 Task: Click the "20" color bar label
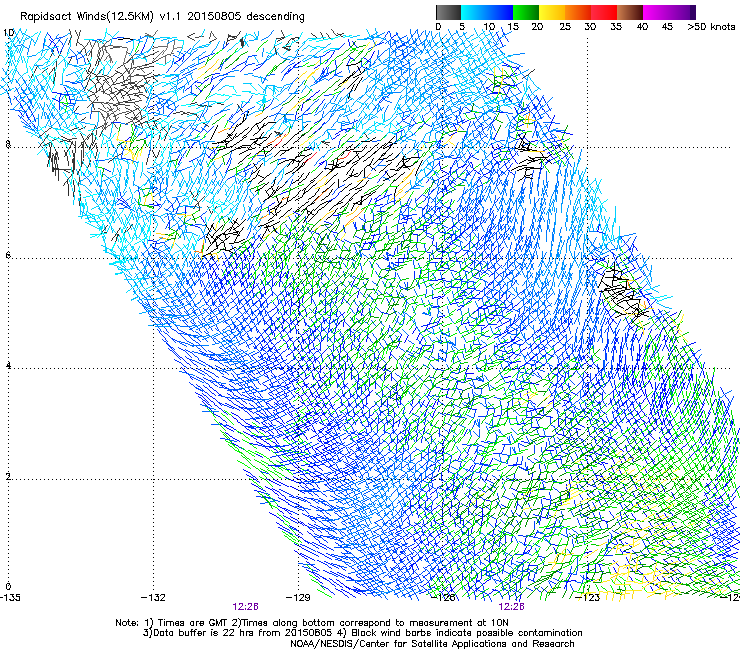coord(537,27)
